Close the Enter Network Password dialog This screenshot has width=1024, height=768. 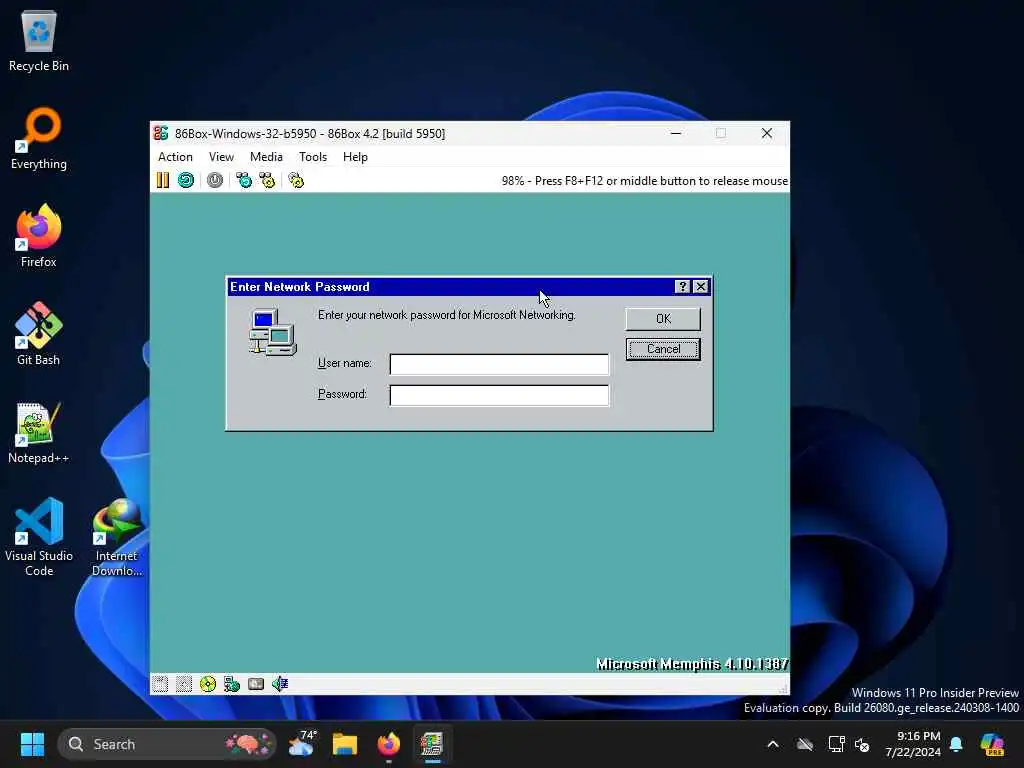pyautogui.click(x=701, y=287)
